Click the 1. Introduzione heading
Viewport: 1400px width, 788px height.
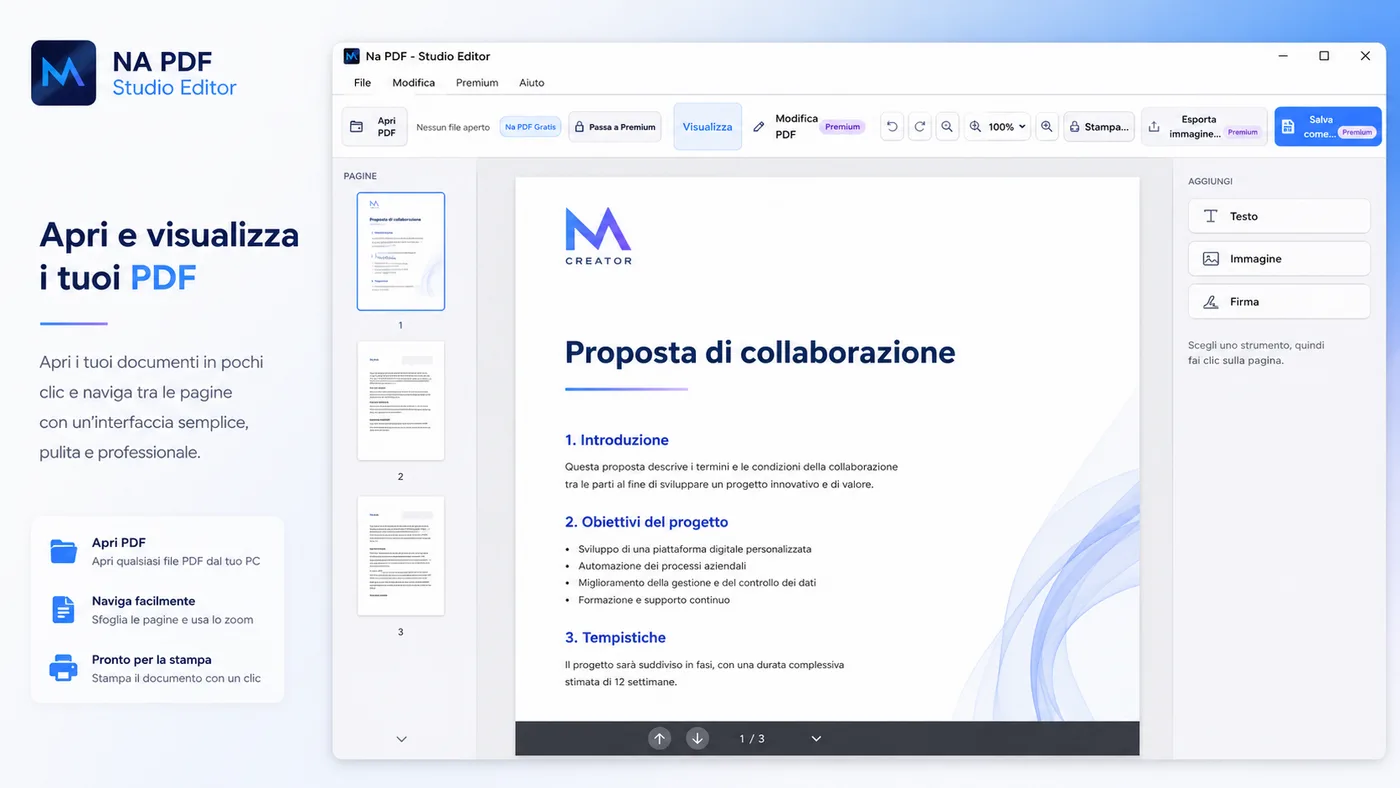(x=617, y=440)
